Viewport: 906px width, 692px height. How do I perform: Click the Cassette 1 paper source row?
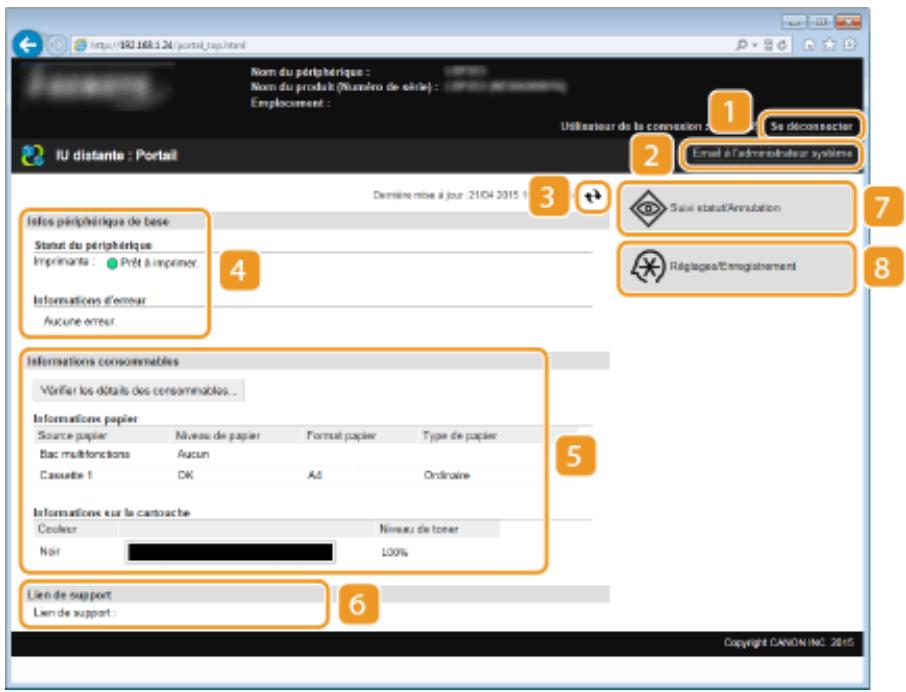point(289,475)
